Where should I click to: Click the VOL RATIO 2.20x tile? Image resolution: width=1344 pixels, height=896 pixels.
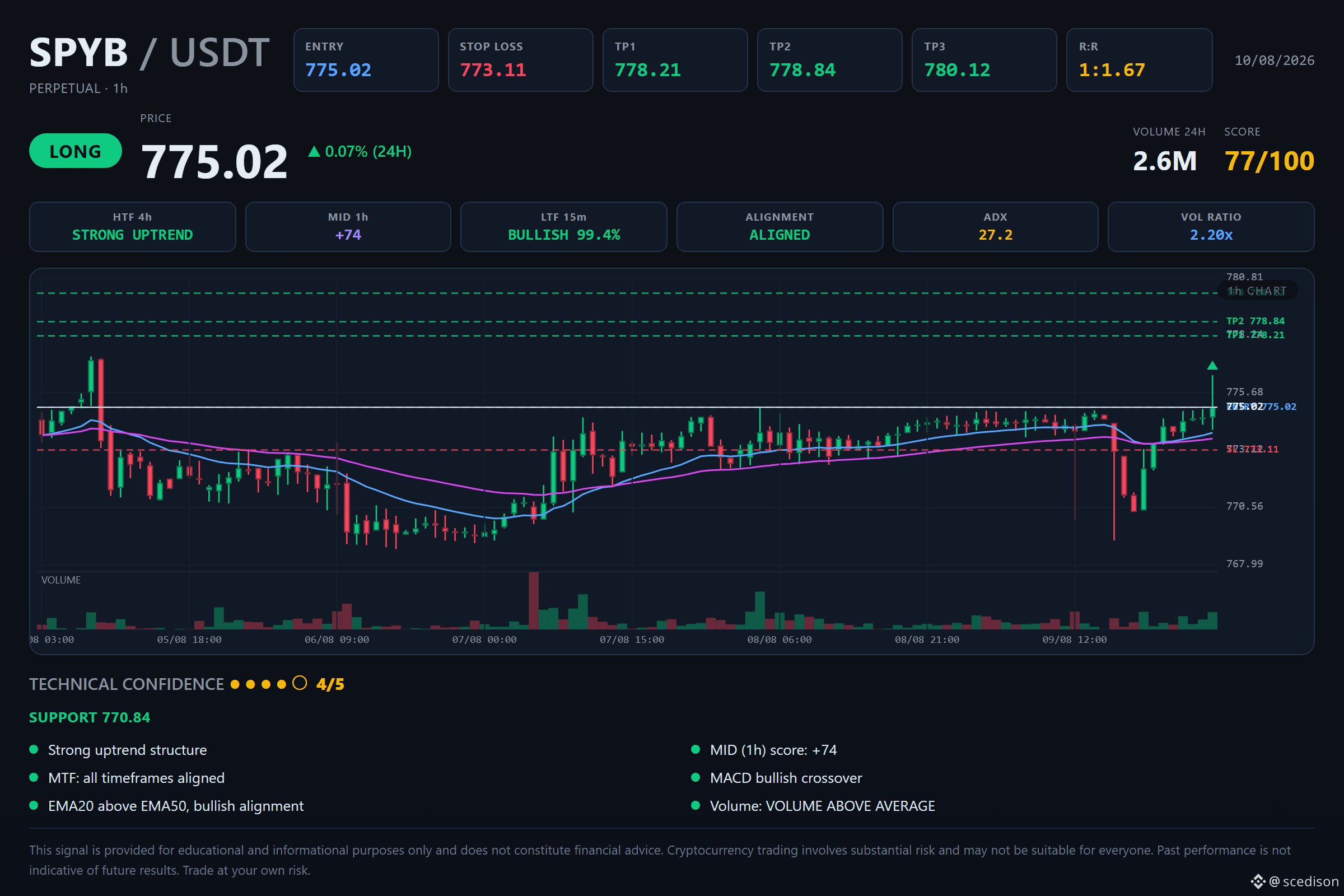(x=1211, y=227)
